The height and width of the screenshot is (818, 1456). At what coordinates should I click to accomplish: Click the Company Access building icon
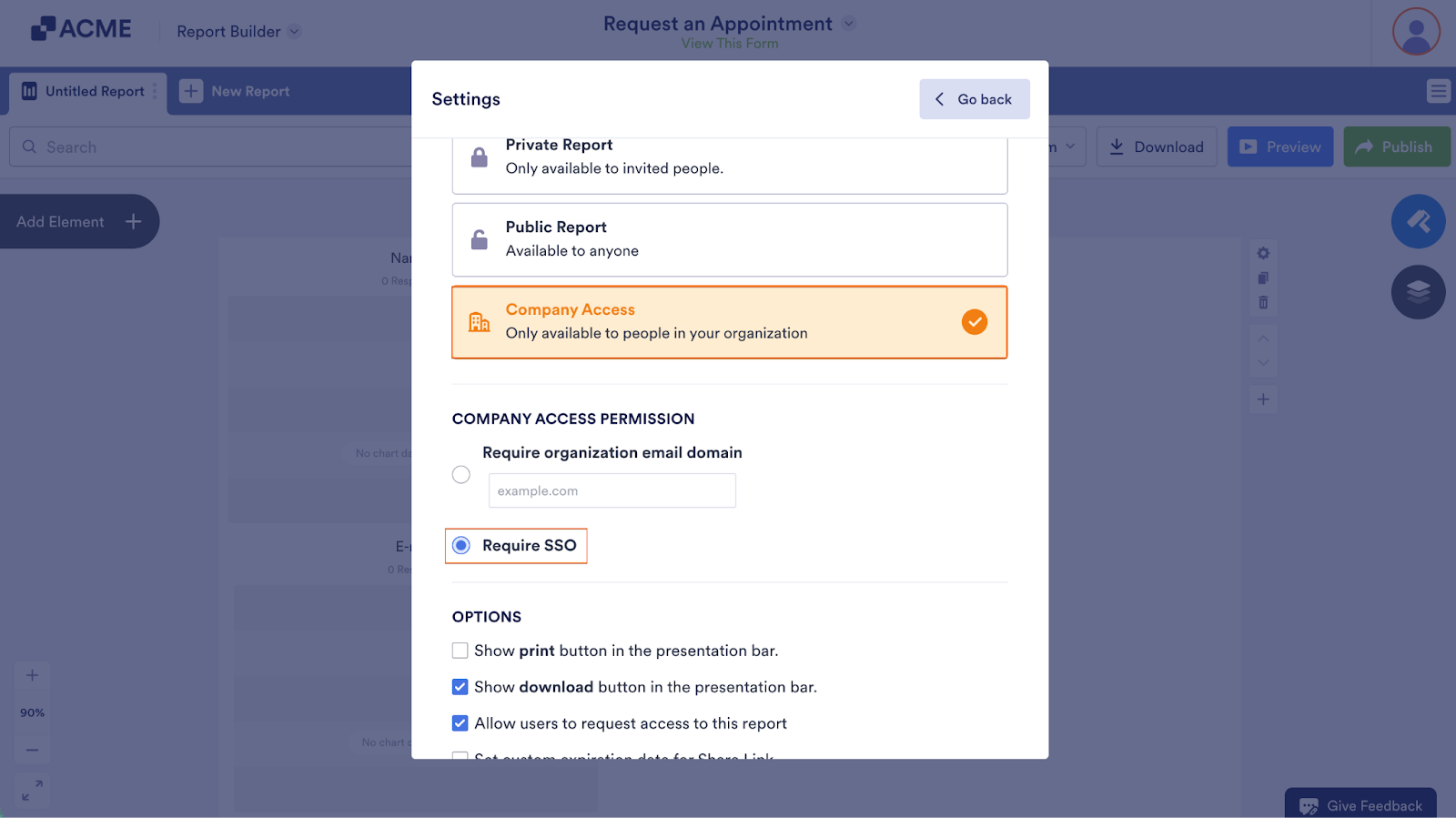[x=479, y=322]
